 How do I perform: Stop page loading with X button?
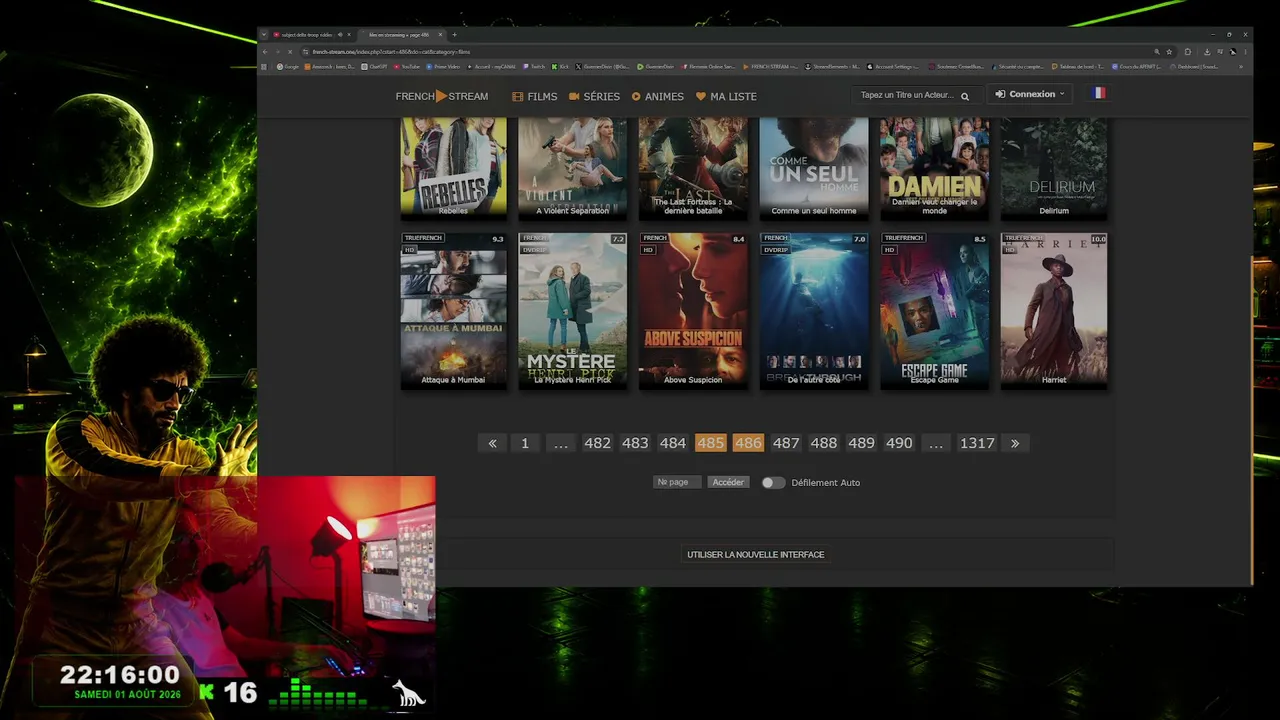(290, 52)
